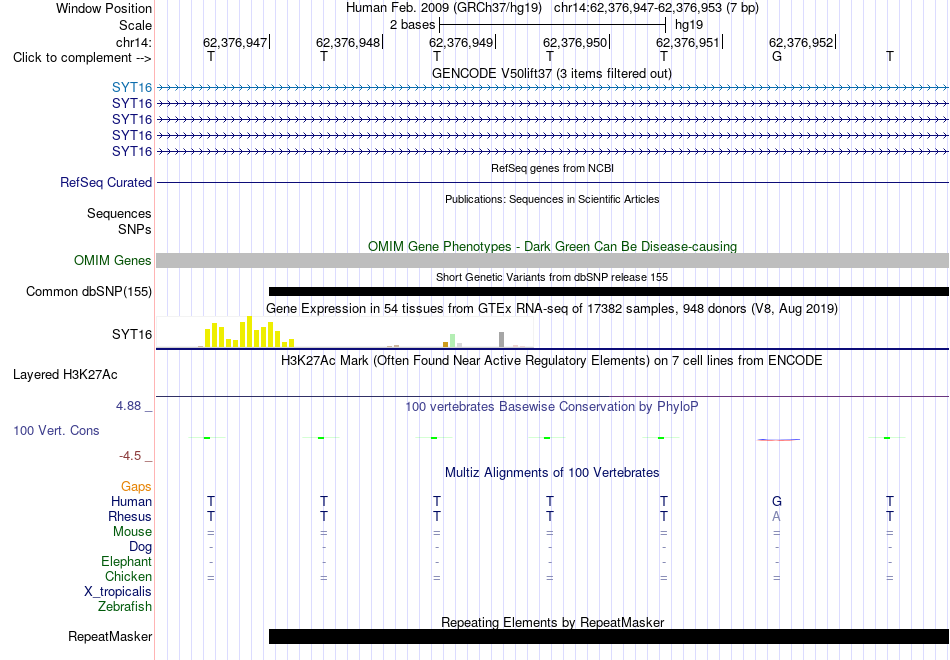Screen dimensions: 950x660
Task: Click the Sequences track label
Action: click(x=119, y=213)
